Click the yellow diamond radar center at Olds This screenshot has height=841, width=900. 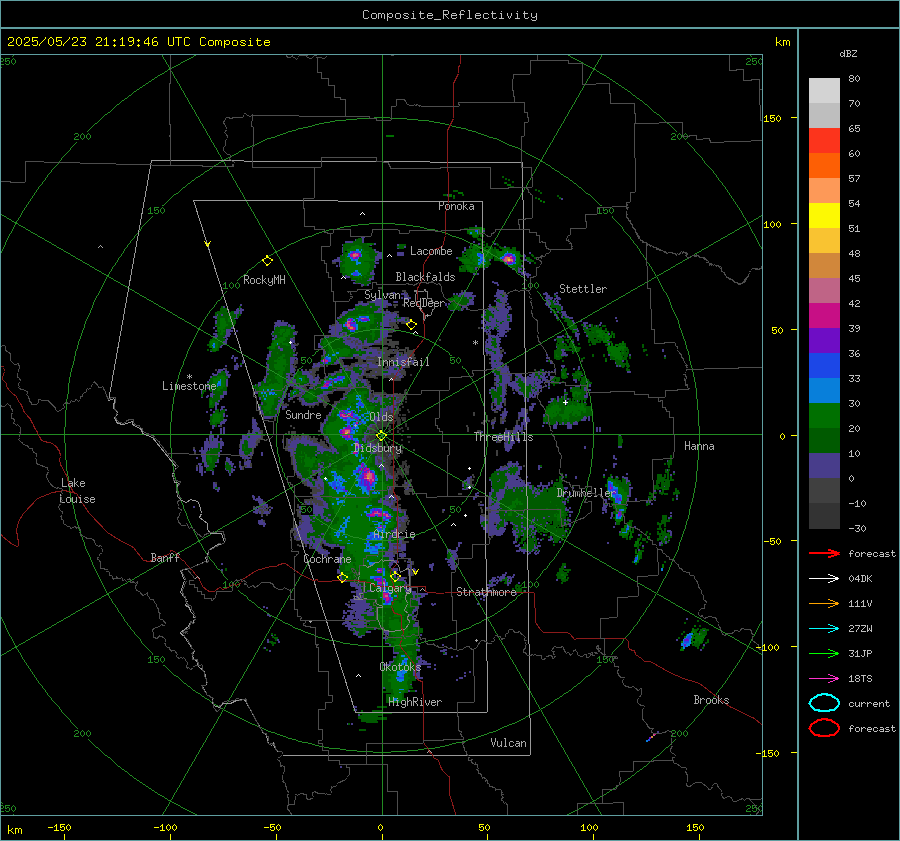[x=381, y=436]
